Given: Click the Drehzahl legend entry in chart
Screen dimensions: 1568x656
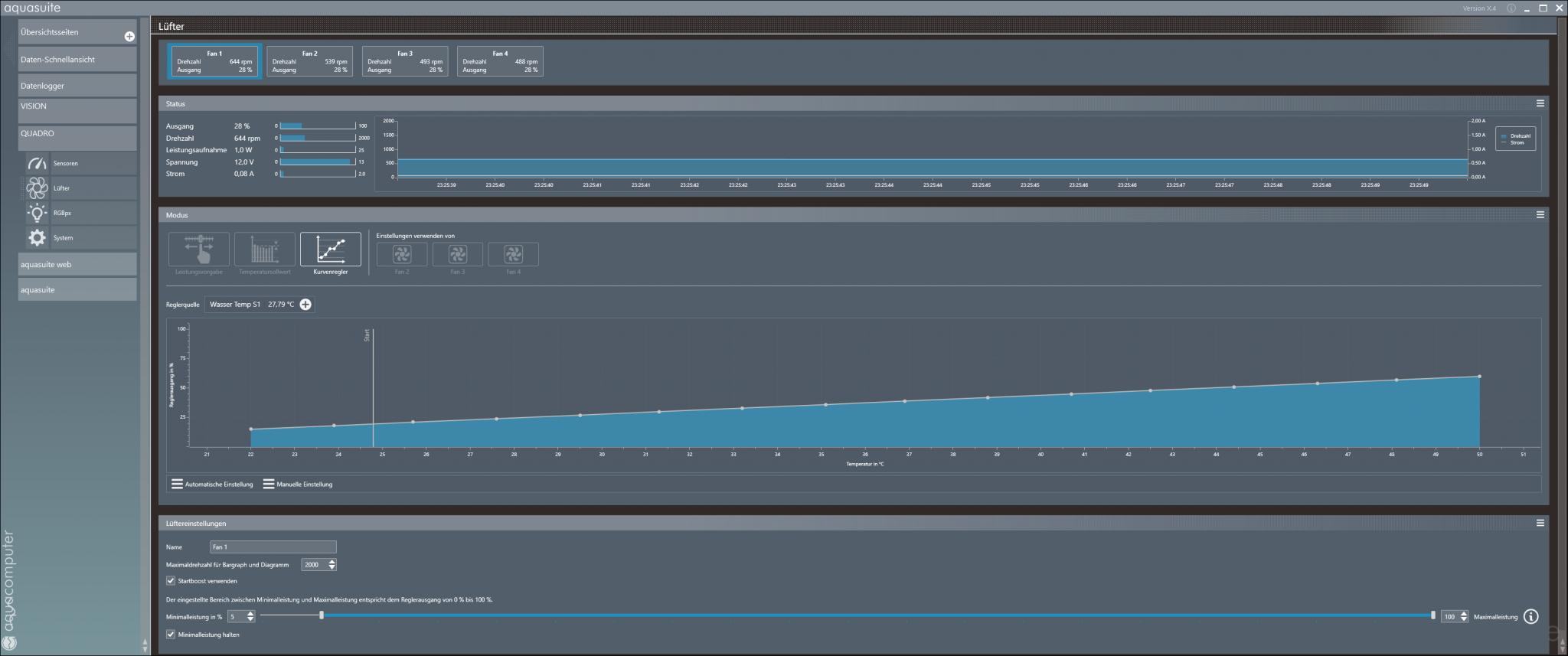Looking at the screenshot, I should pos(1516,135).
